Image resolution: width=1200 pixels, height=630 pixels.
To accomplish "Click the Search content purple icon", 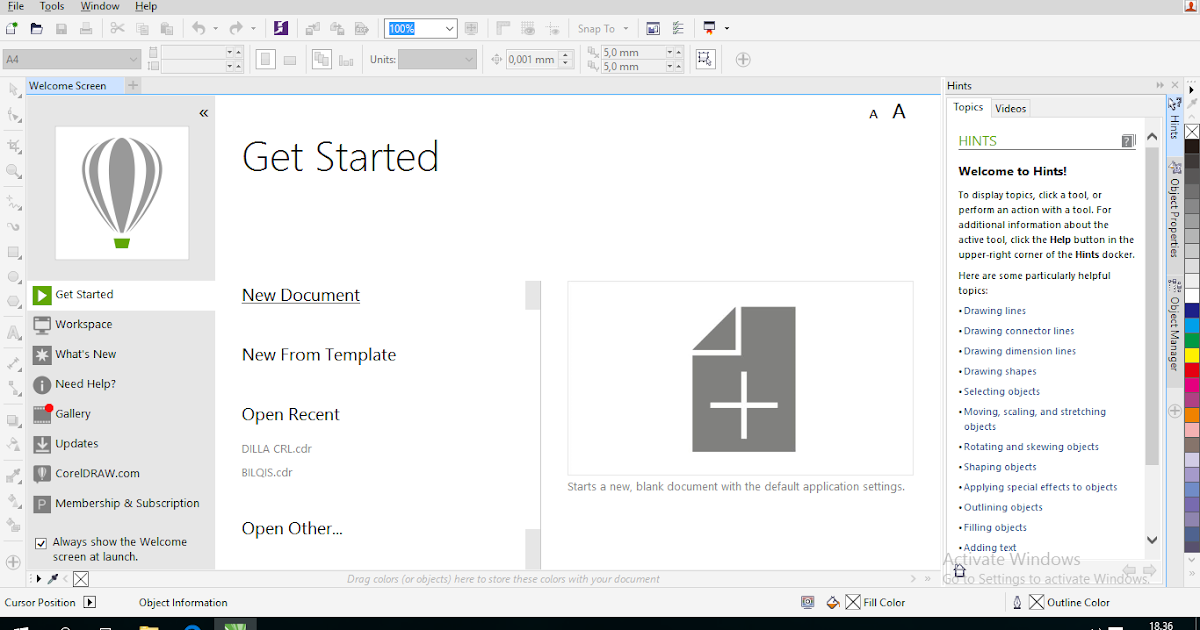I will [281, 29].
